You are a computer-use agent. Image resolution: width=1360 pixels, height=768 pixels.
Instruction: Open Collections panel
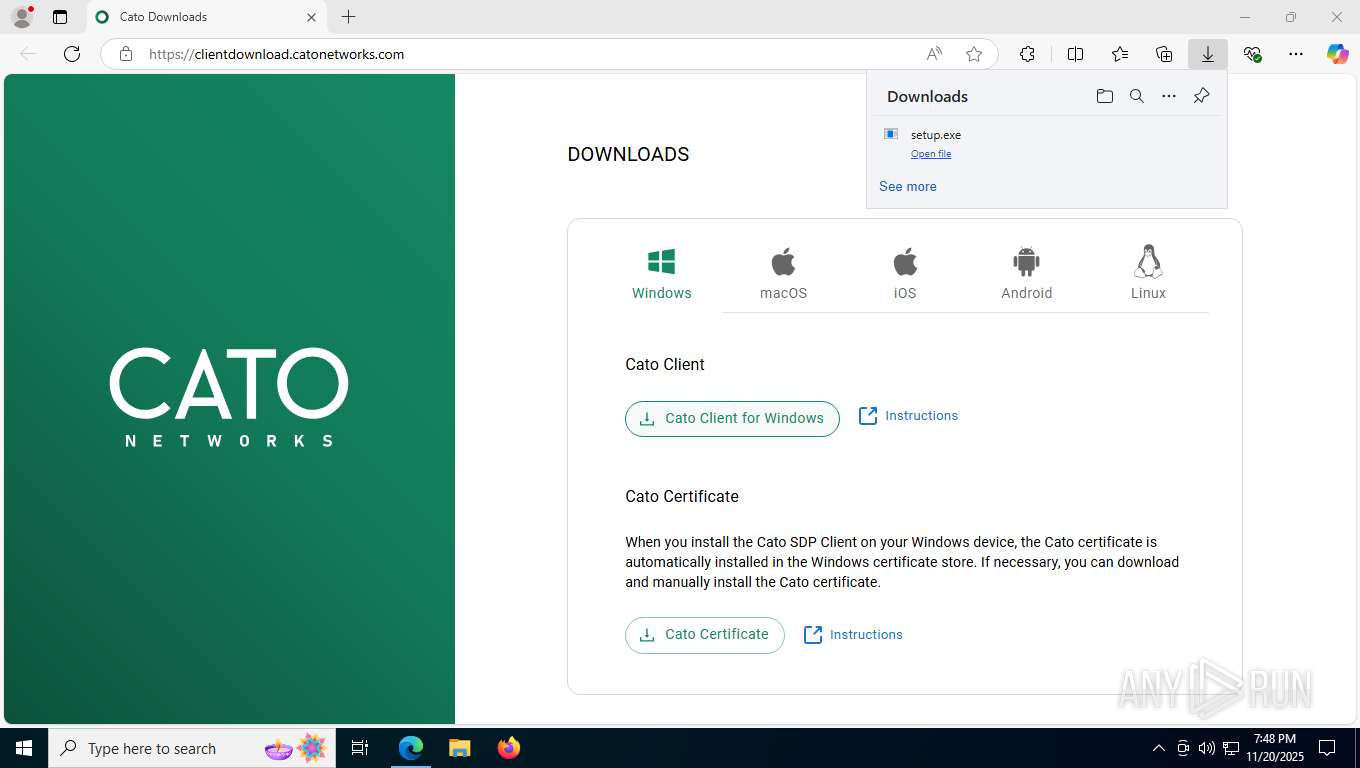pos(1164,54)
